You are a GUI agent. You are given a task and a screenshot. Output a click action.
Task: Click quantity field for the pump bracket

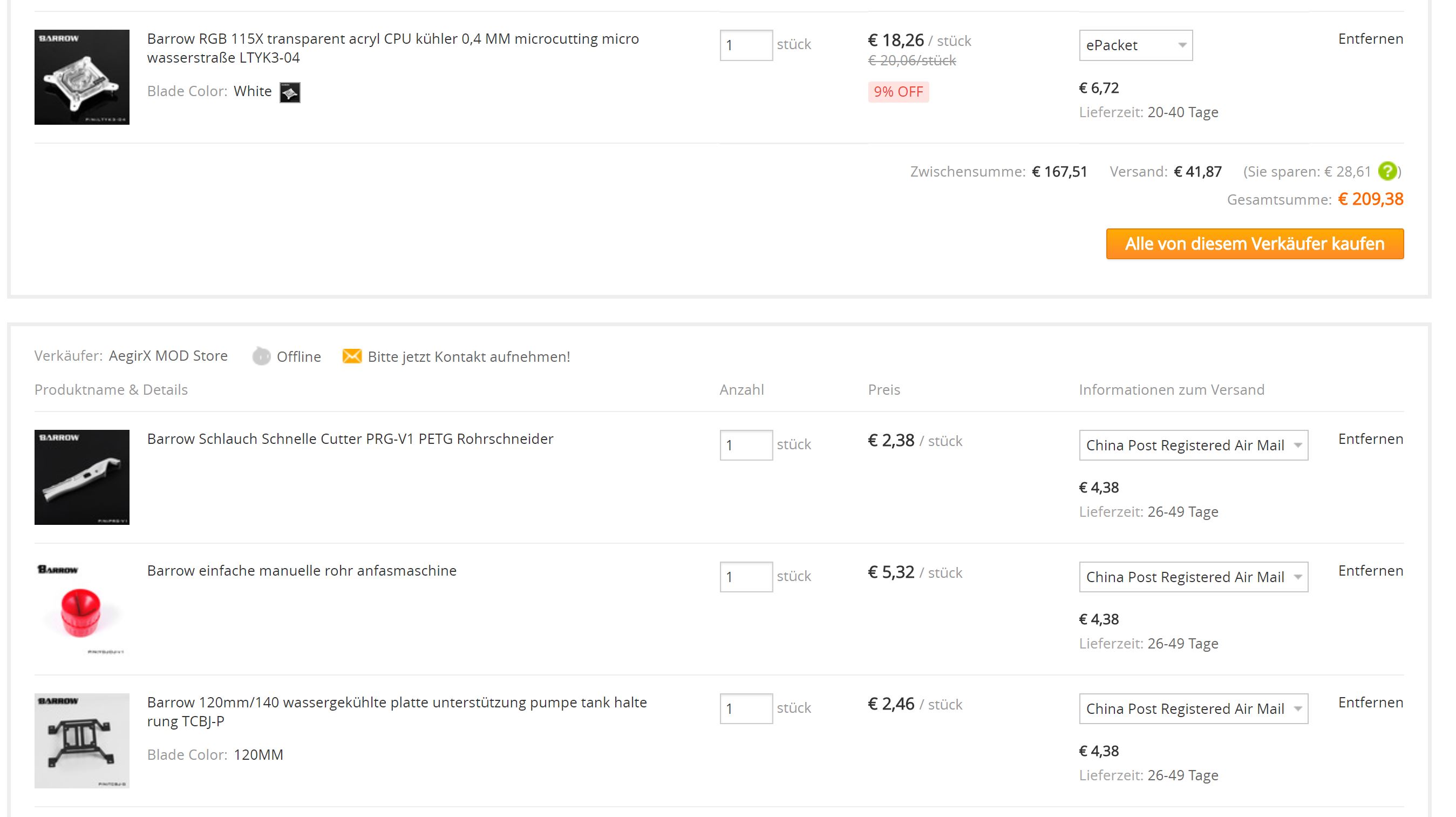tap(745, 708)
